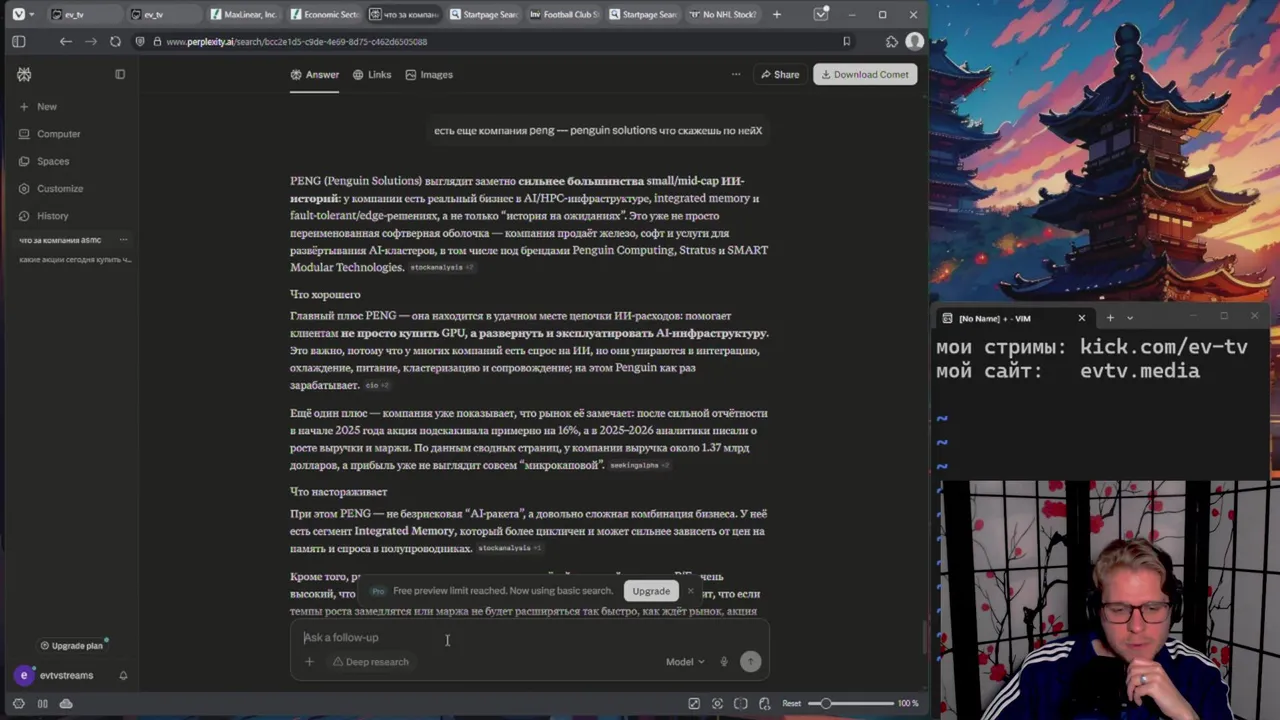The image size is (1280, 720).
Task: Click the Perplexity logo in the sidebar
Action: tap(24, 75)
